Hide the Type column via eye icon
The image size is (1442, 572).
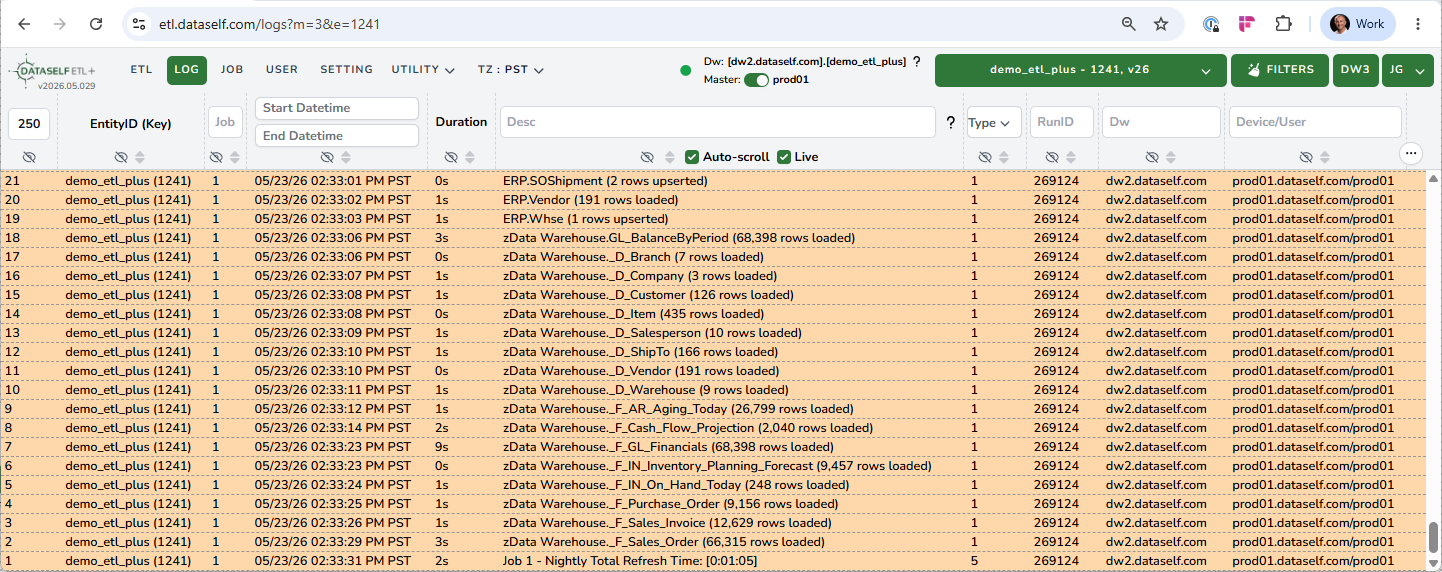point(985,157)
